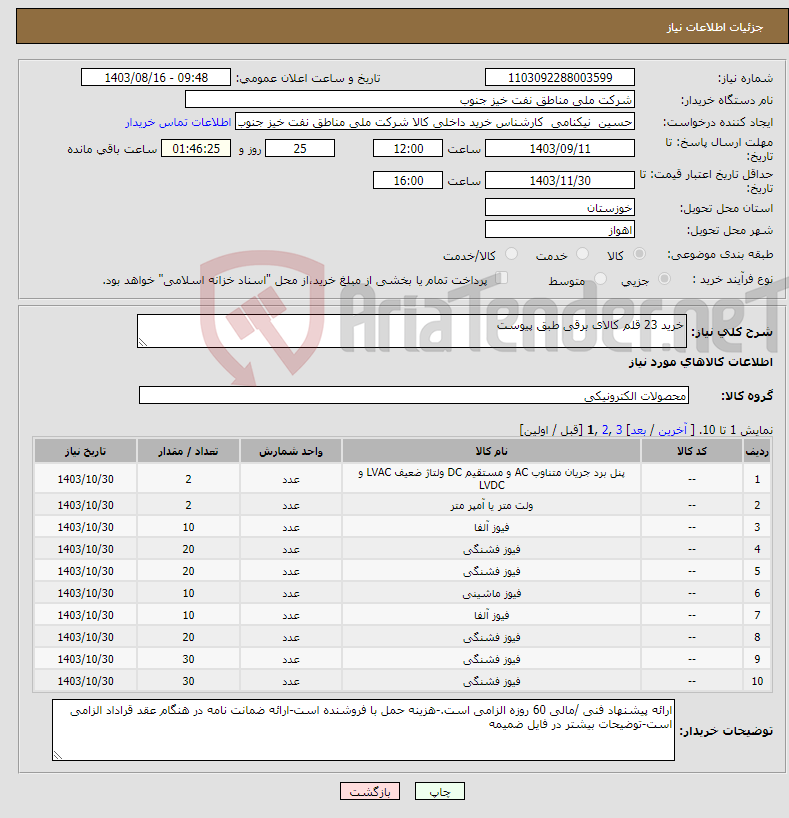Click the remaining days field 25
The image size is (789, 818).
tap(300, 148)
